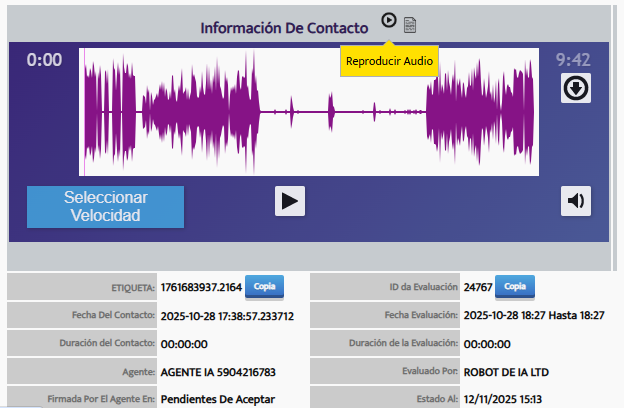Click Copia button next to ETIQUETA value
Screen dimensions: 624x408
(264, 287)
